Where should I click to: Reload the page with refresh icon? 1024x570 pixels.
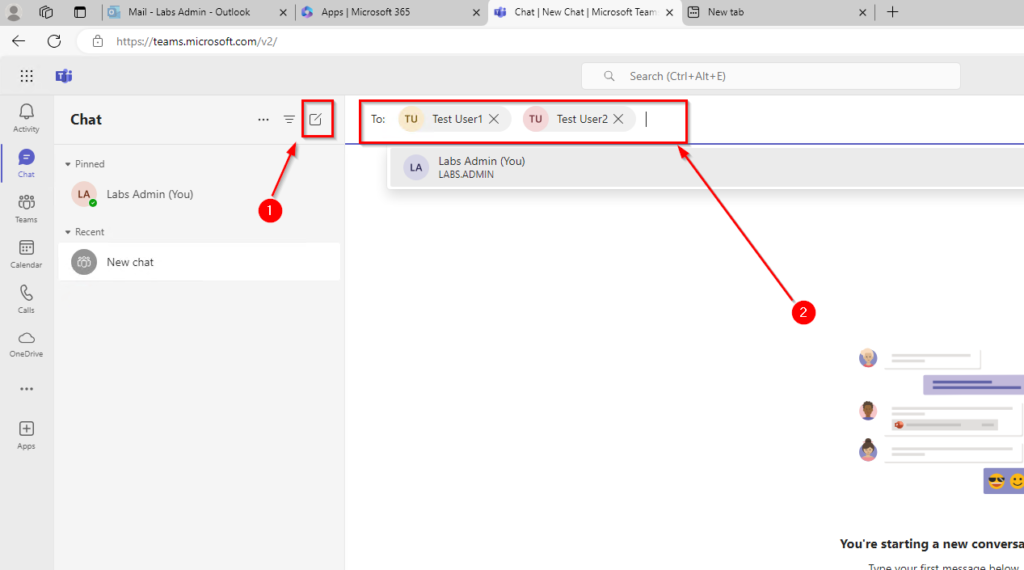54,41
